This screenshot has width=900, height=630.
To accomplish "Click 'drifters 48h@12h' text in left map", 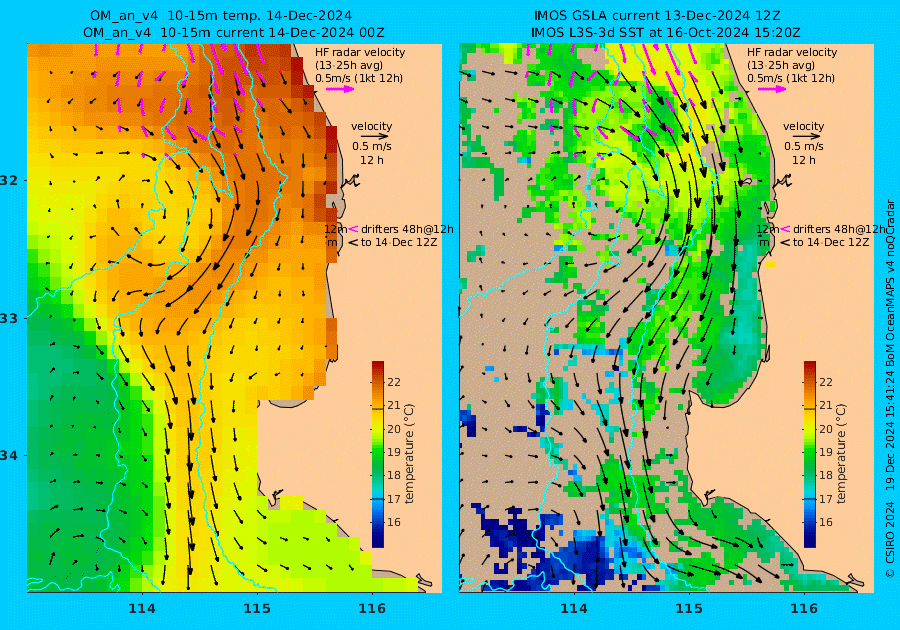I will coord(407,229).
